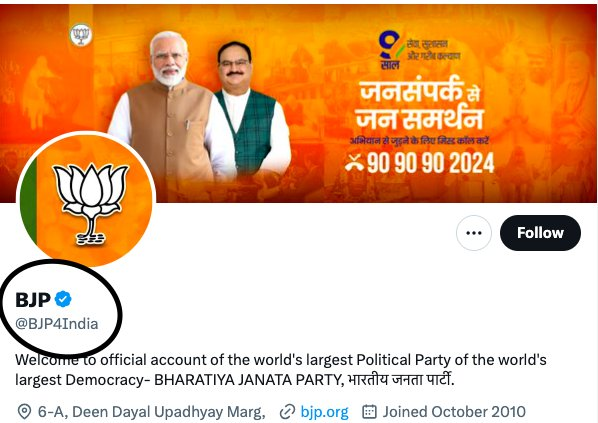
Task: Click the 90 90 90 2024 phone number
Action: click(x=431, y=163)
